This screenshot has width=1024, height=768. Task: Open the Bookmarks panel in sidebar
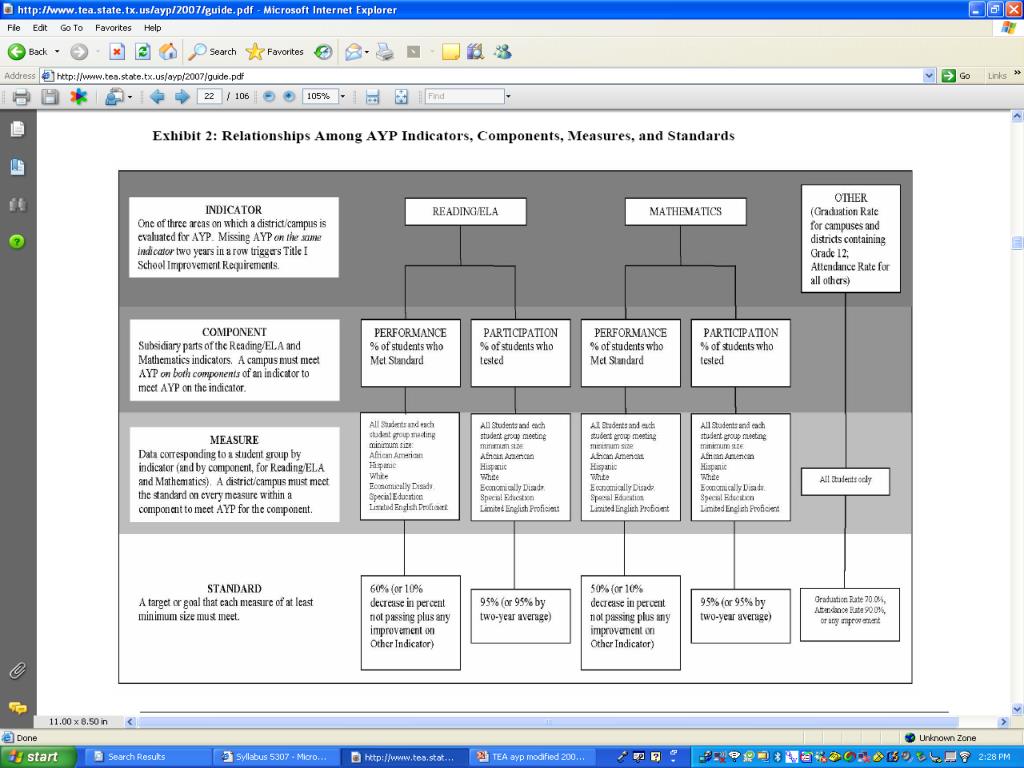point(18,167)
